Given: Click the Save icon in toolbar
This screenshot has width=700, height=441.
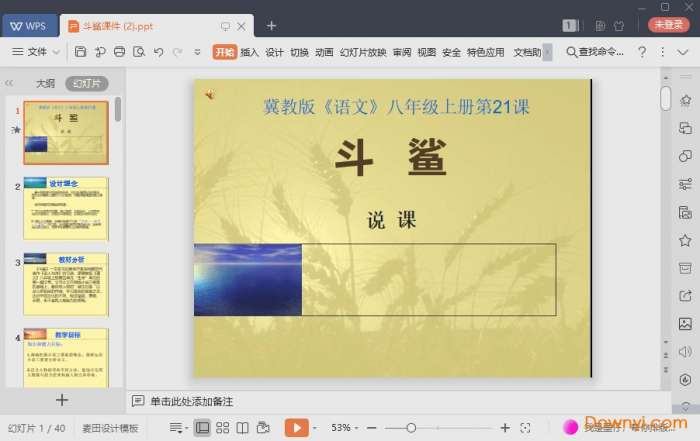Looking at the screenshot, I should [x=80, y=52].
